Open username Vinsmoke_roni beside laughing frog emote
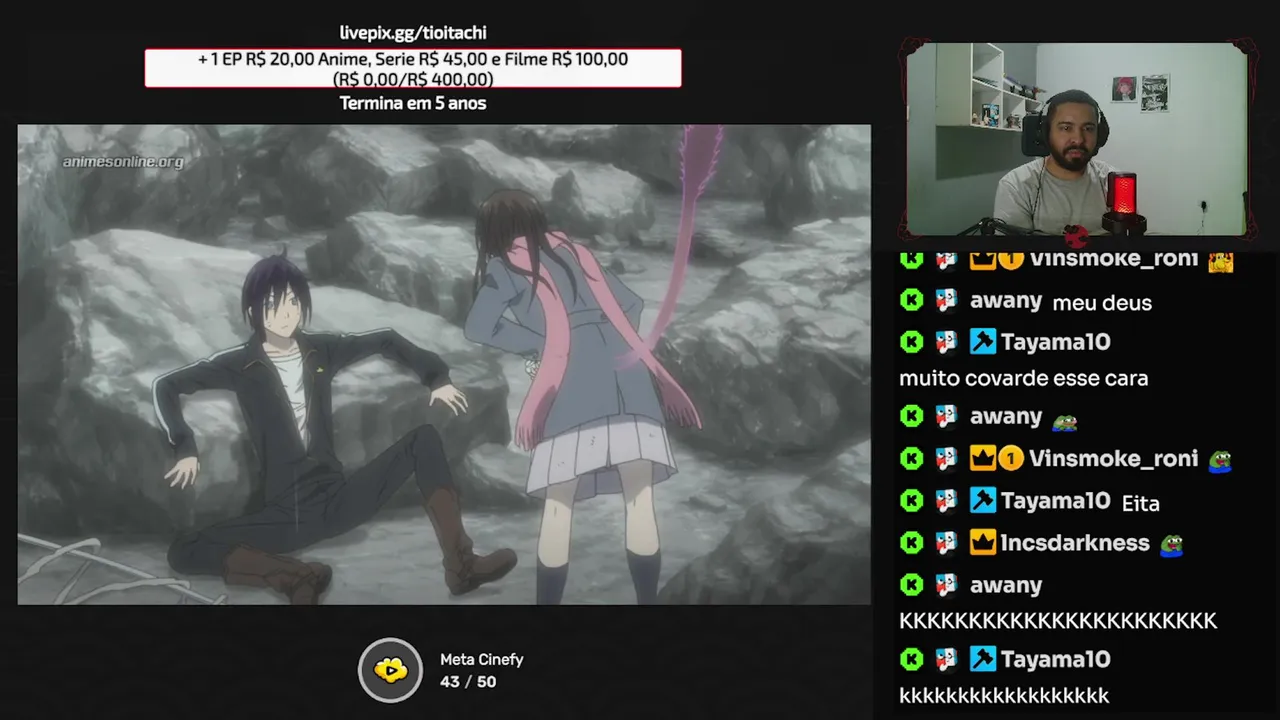The height and width of the screenshot is (720, 1280). point(1113,458)
